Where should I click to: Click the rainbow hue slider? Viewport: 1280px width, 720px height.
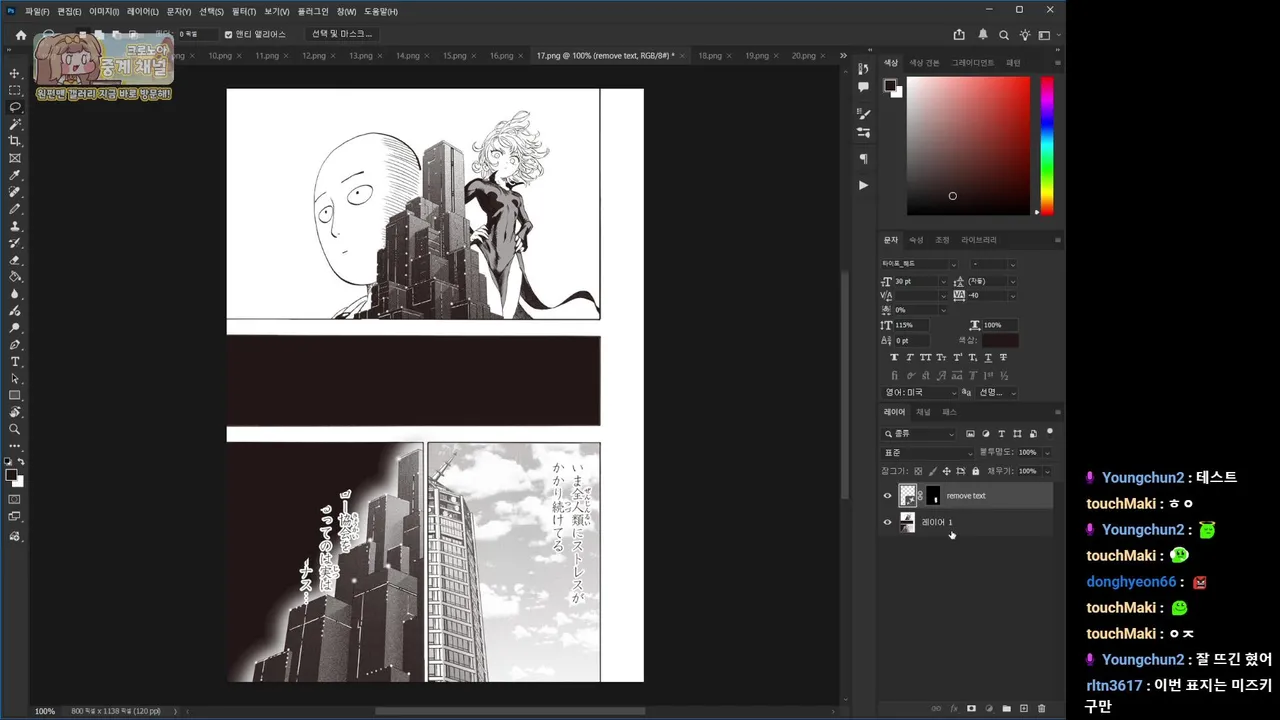pyautogui.click(x=1047, y=145)
